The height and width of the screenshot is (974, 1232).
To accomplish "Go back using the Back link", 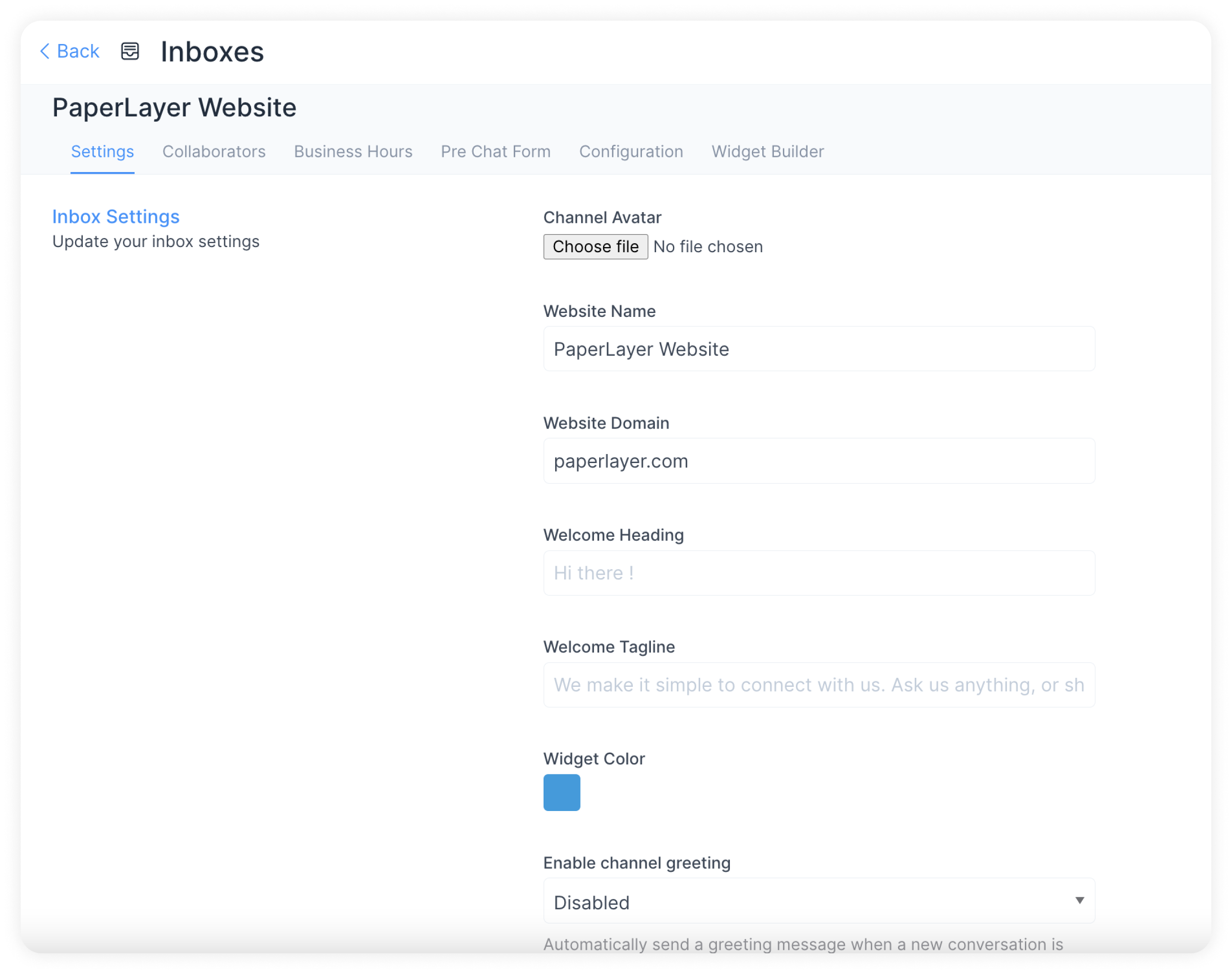I will pyautogui.click(x=69, y=51).
